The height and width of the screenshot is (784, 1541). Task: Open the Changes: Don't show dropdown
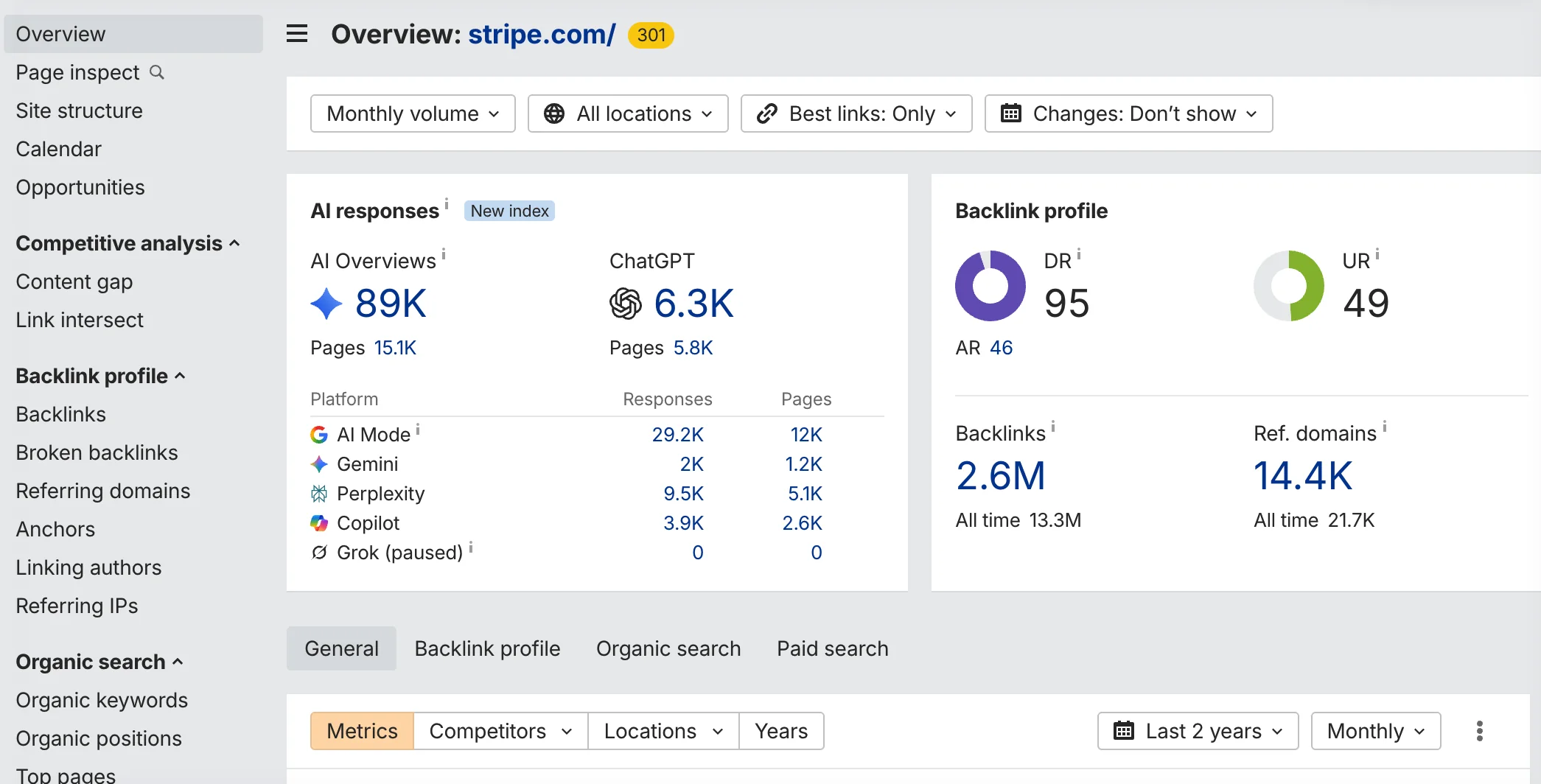click(x=1128, y=113)
